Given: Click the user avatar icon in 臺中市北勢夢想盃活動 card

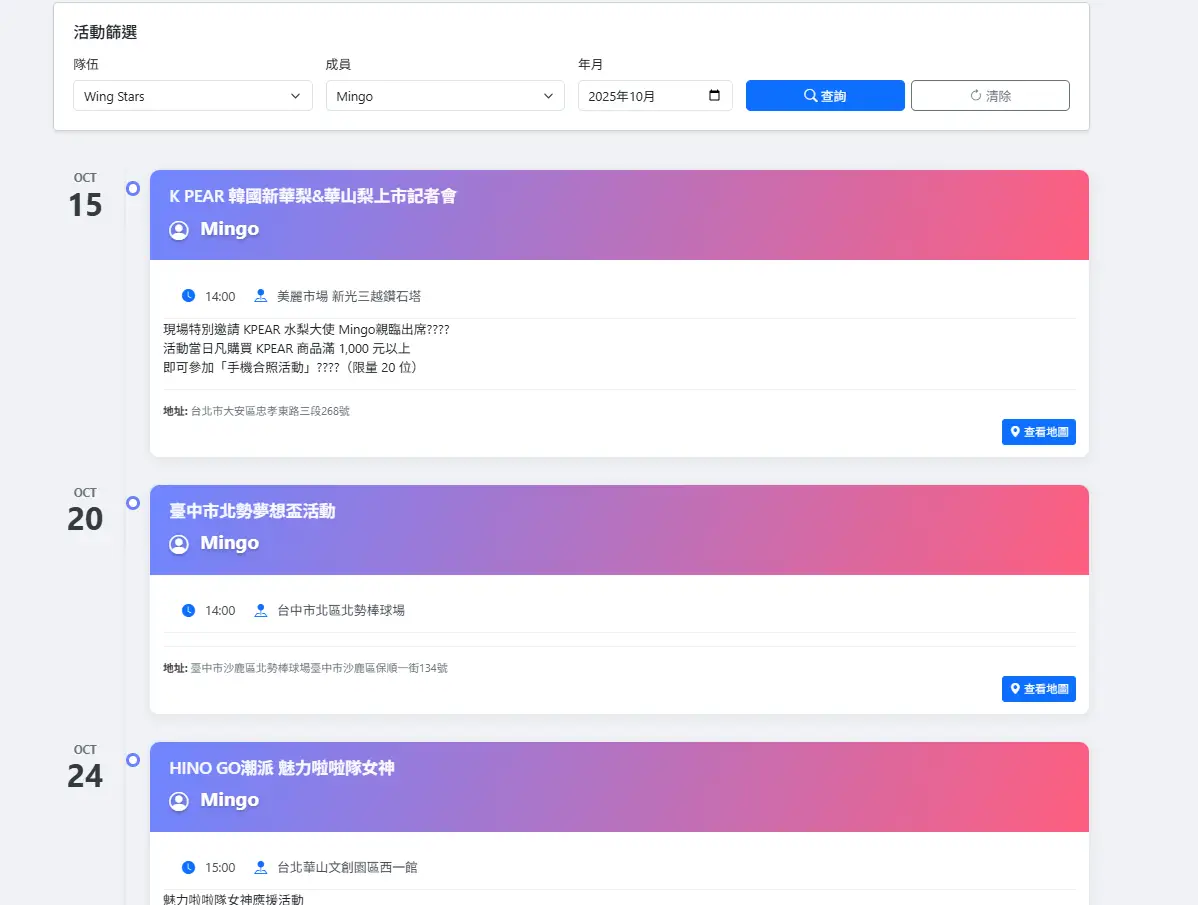Looking at the screenshot, I should (x=179, y=544).
